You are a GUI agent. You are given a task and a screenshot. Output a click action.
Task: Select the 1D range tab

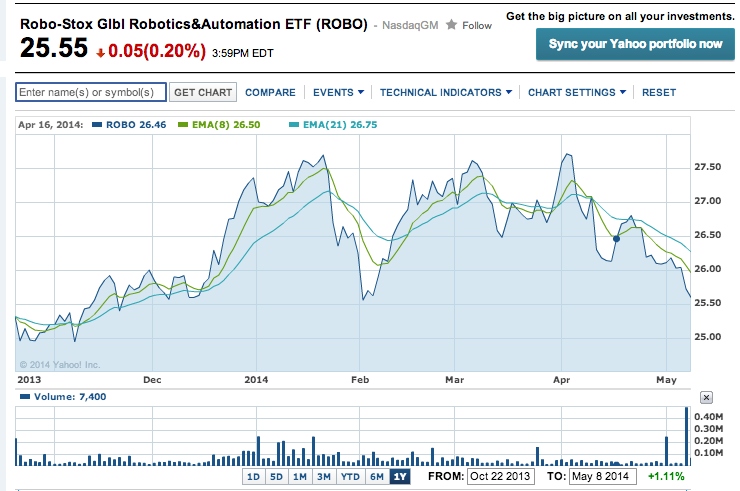click(254, 476)
